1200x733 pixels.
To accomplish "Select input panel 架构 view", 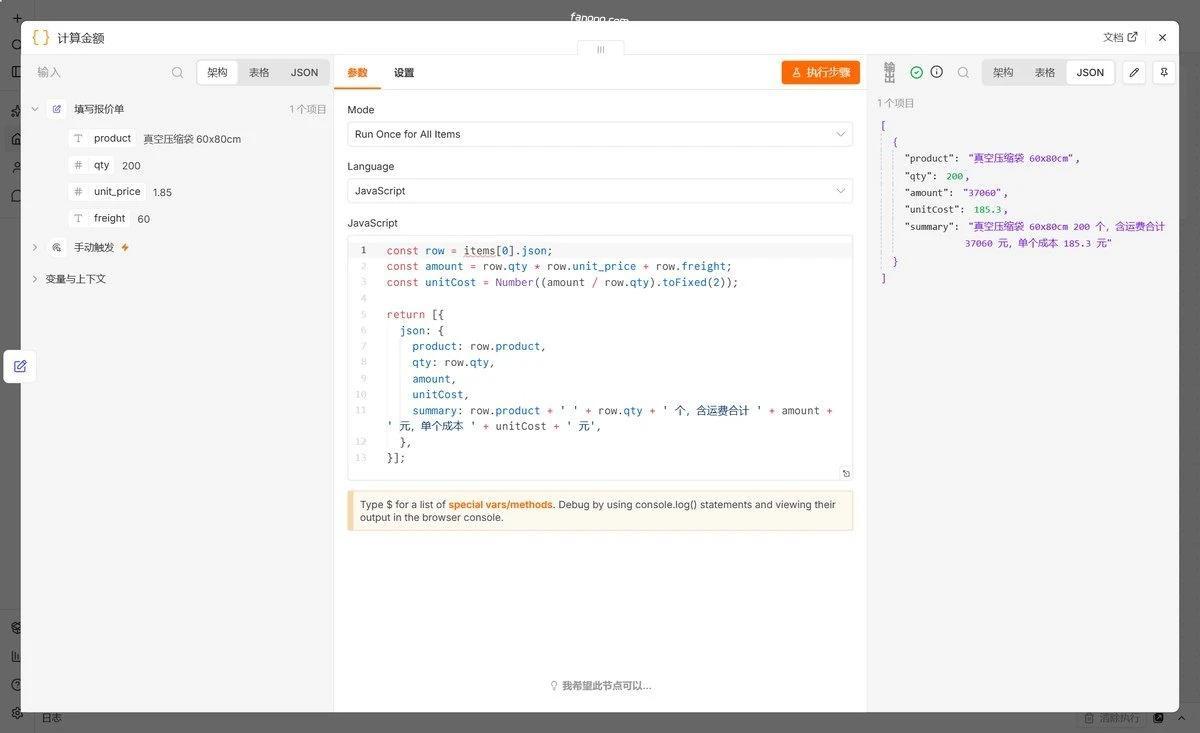I will click(x=218, y=72).
